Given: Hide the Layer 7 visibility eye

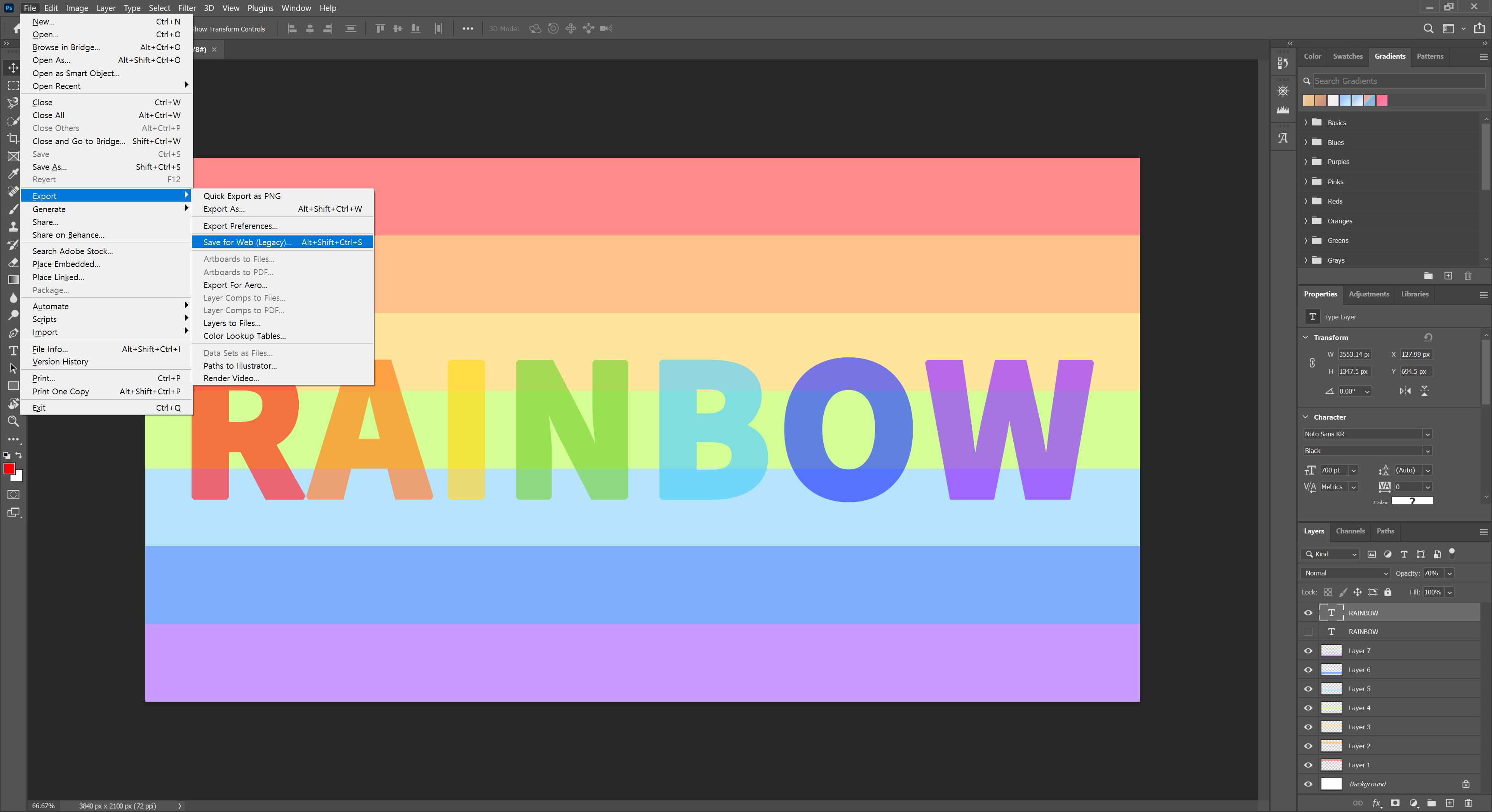Looking at the screenshot, I should pyautogui.click(x=1308, y=650).
